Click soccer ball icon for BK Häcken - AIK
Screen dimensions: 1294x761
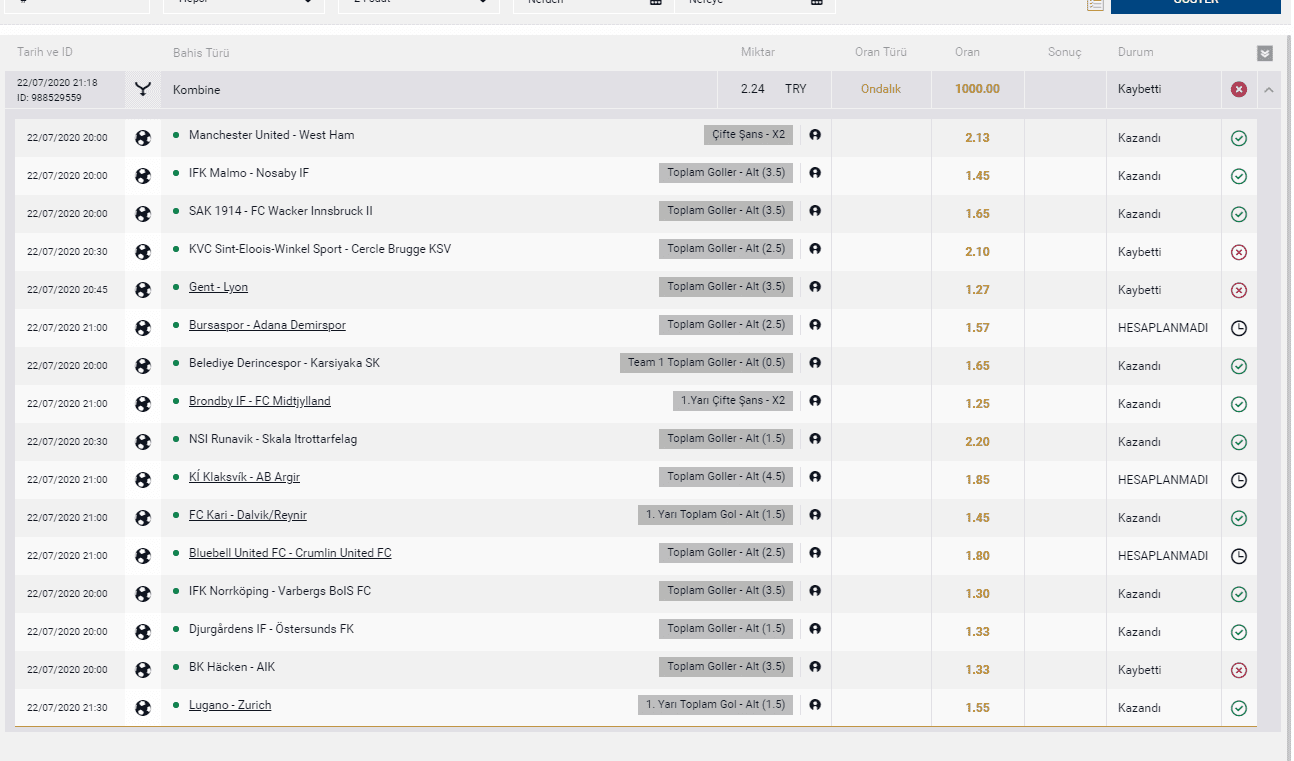pyautogui.click(x=143, y=670)
